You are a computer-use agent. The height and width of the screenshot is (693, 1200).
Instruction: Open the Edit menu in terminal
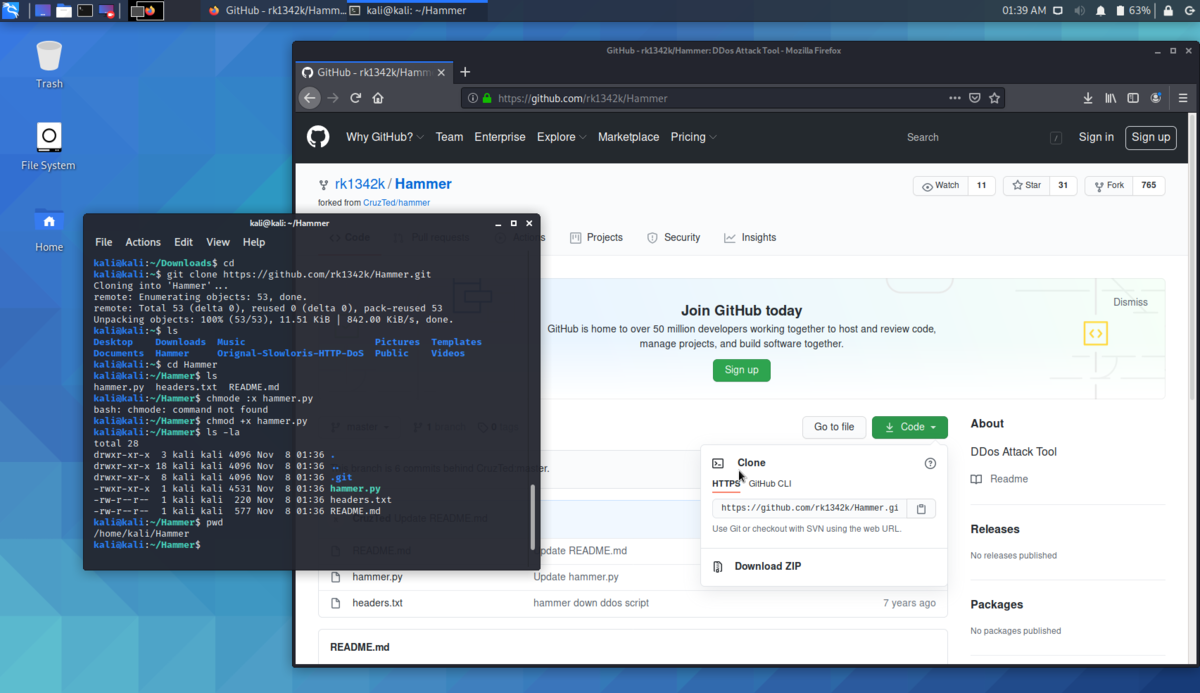tap(183, 242)
